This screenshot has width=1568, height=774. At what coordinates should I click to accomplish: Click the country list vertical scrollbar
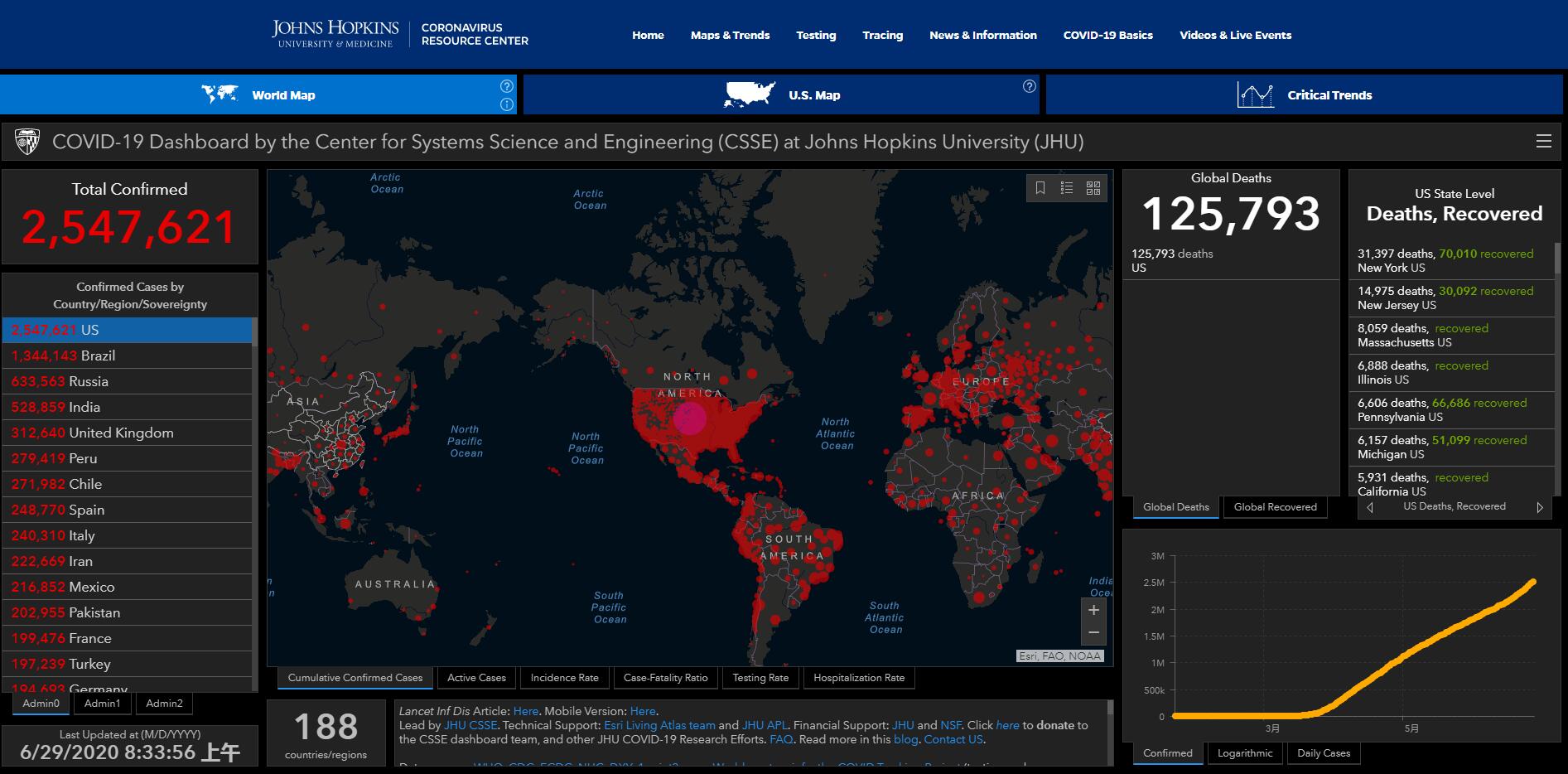pos(255,497)
